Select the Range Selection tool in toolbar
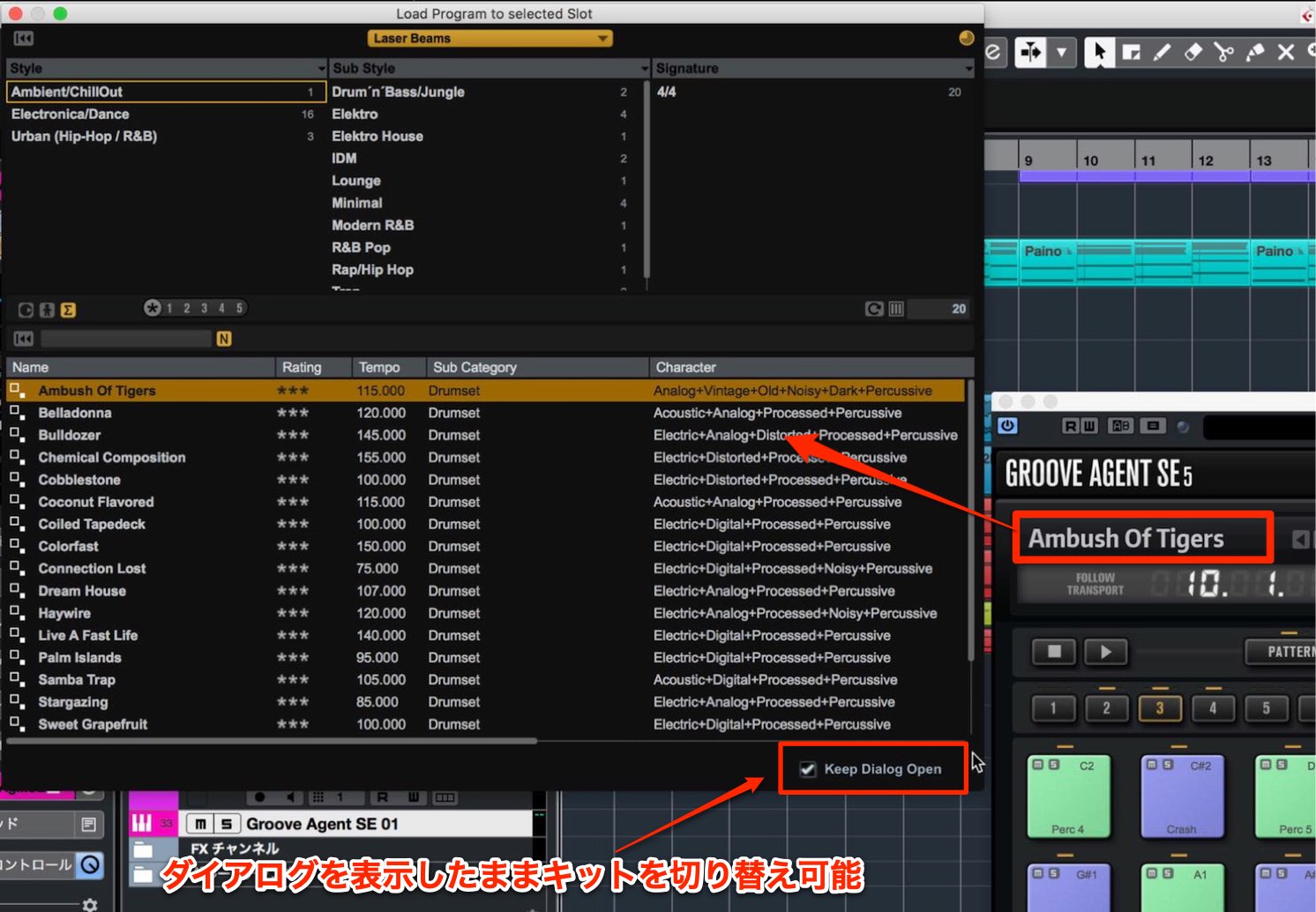The image size is (1316, 912). [1131, 52]
